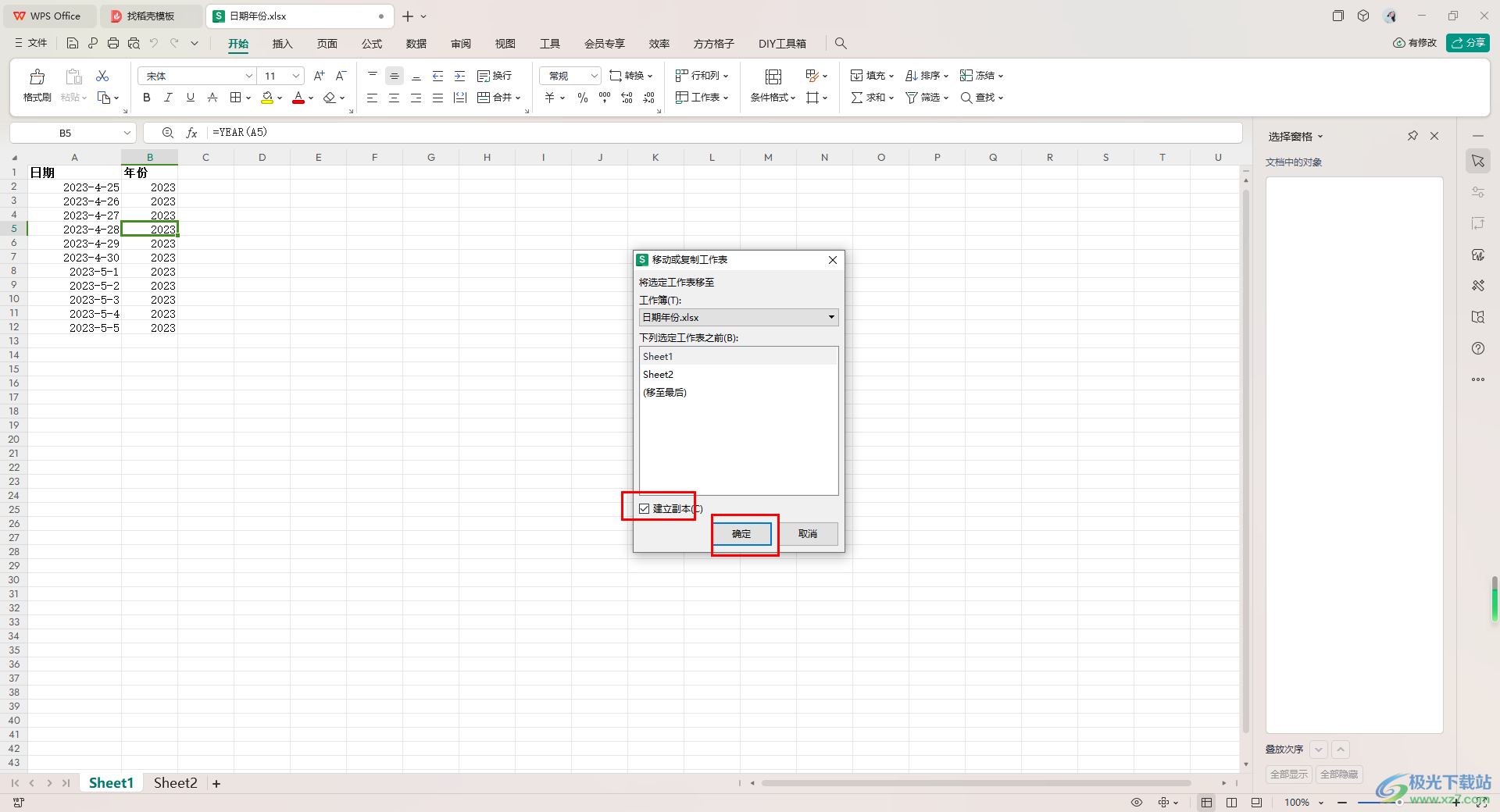The height and width of the screenshot is (812, 1500).
Task: Choose the font color swatch
Action: tap(298, 98)
